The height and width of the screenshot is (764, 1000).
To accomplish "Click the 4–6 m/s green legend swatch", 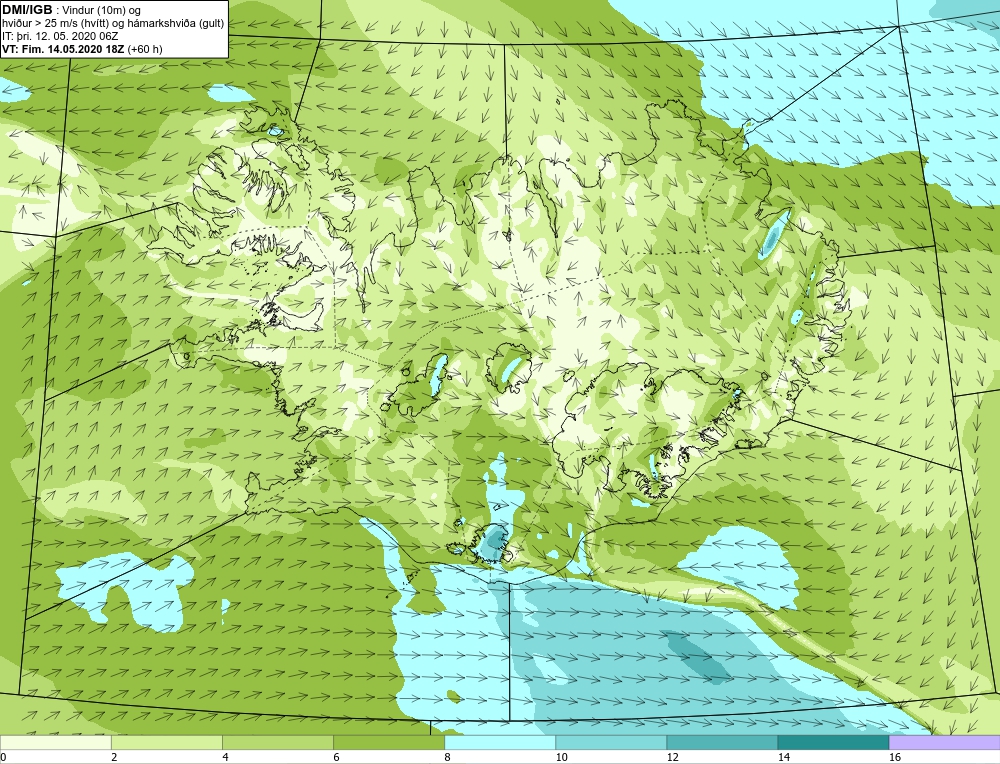I will 278,742.
